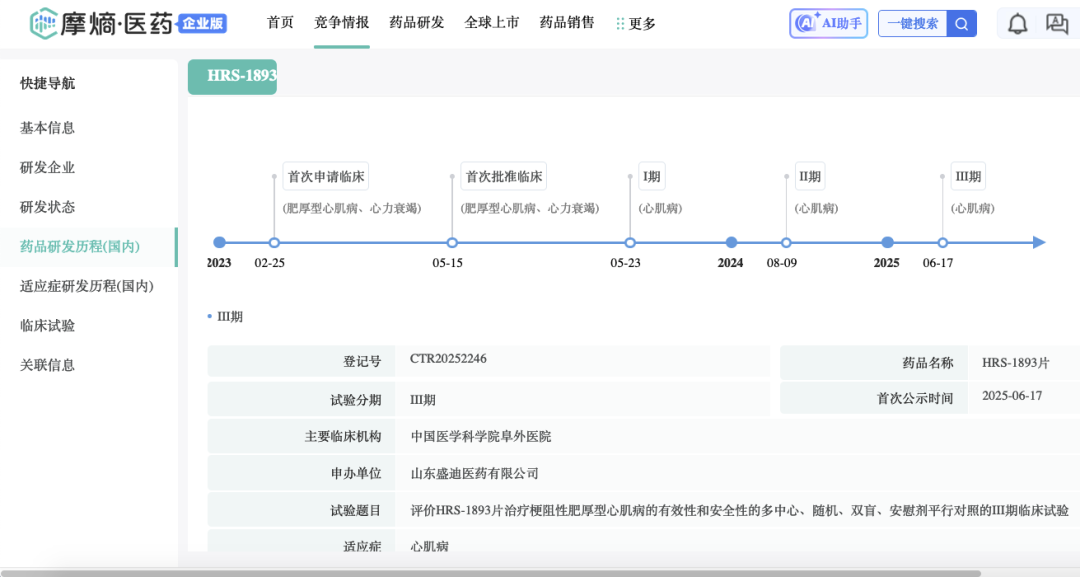Viewport: 1080px width, 577px height.
Task: Click the 一键搜索 button
Action: 912,24
